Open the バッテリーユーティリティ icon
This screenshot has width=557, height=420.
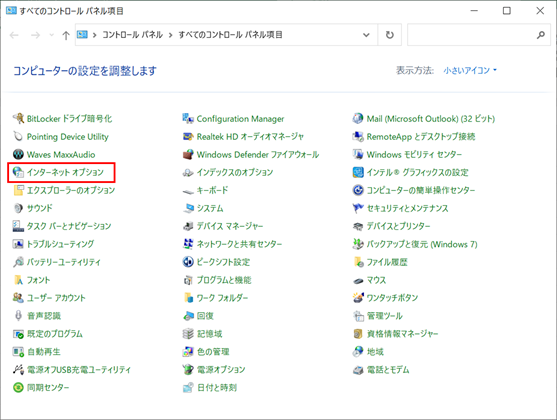coord(18,262)
